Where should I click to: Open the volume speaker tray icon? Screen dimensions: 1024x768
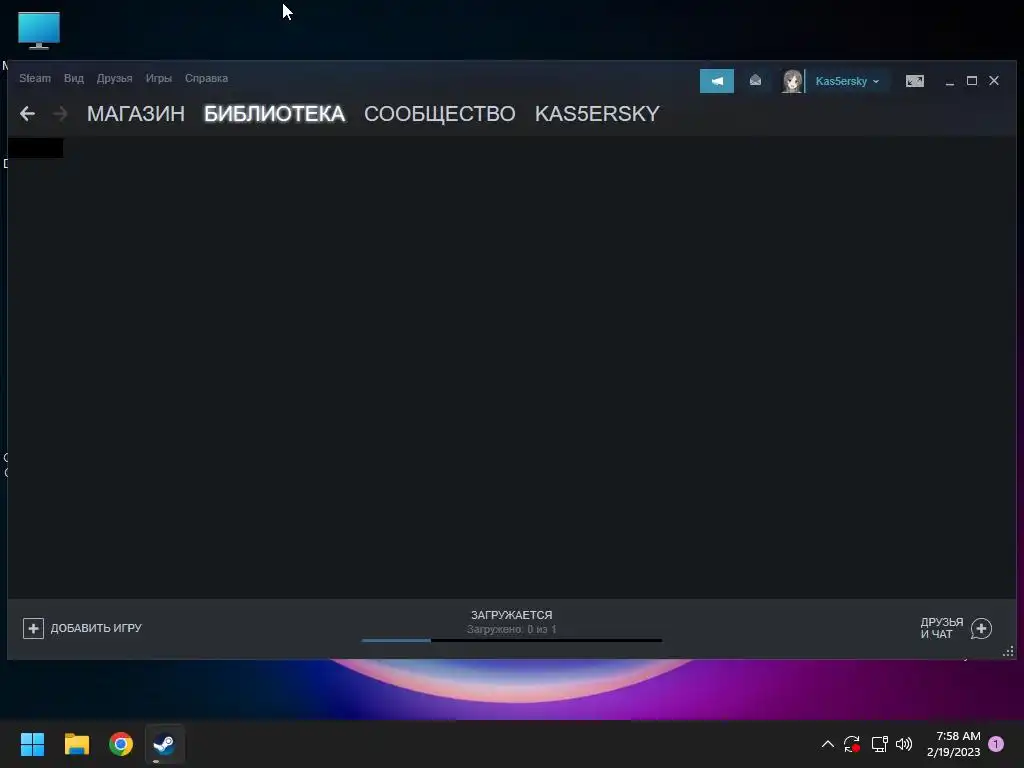(904, 744)
